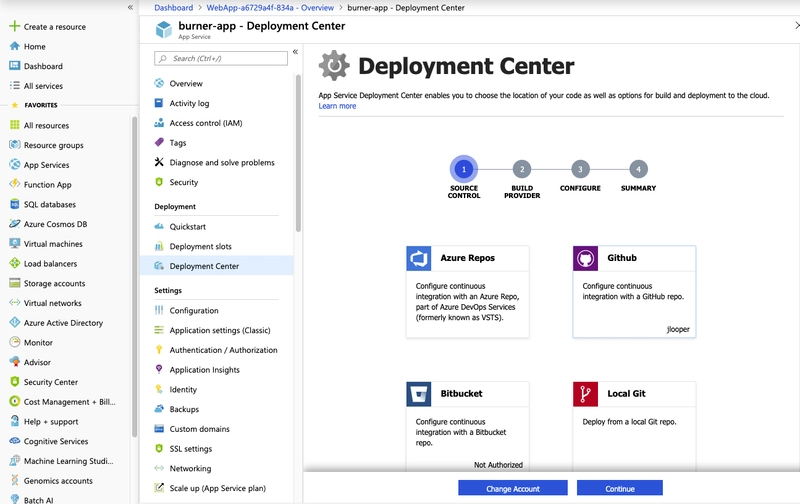Image resolution: width=800 pixels, height=504 pixels.
Task: Click step 4 Summary circle
Action: click(638, 169)
